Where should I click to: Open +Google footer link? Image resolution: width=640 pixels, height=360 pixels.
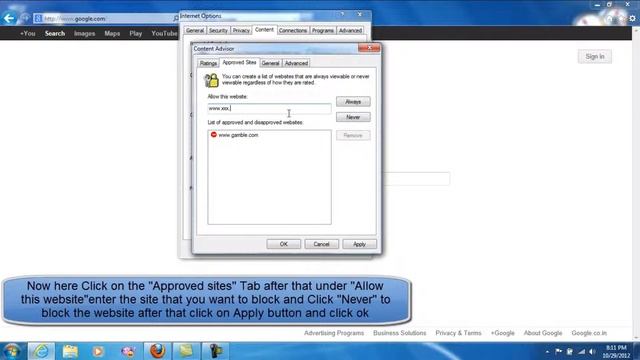[x=502, y=333]
